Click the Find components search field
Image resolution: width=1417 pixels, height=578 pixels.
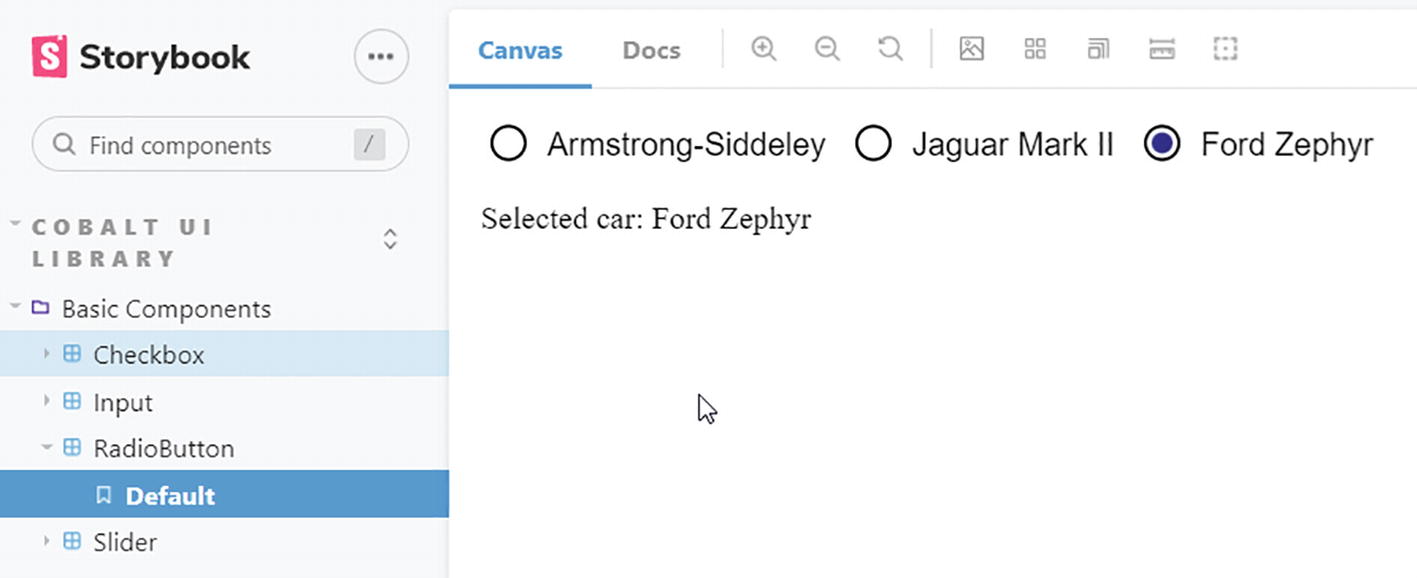click(210, 145)
